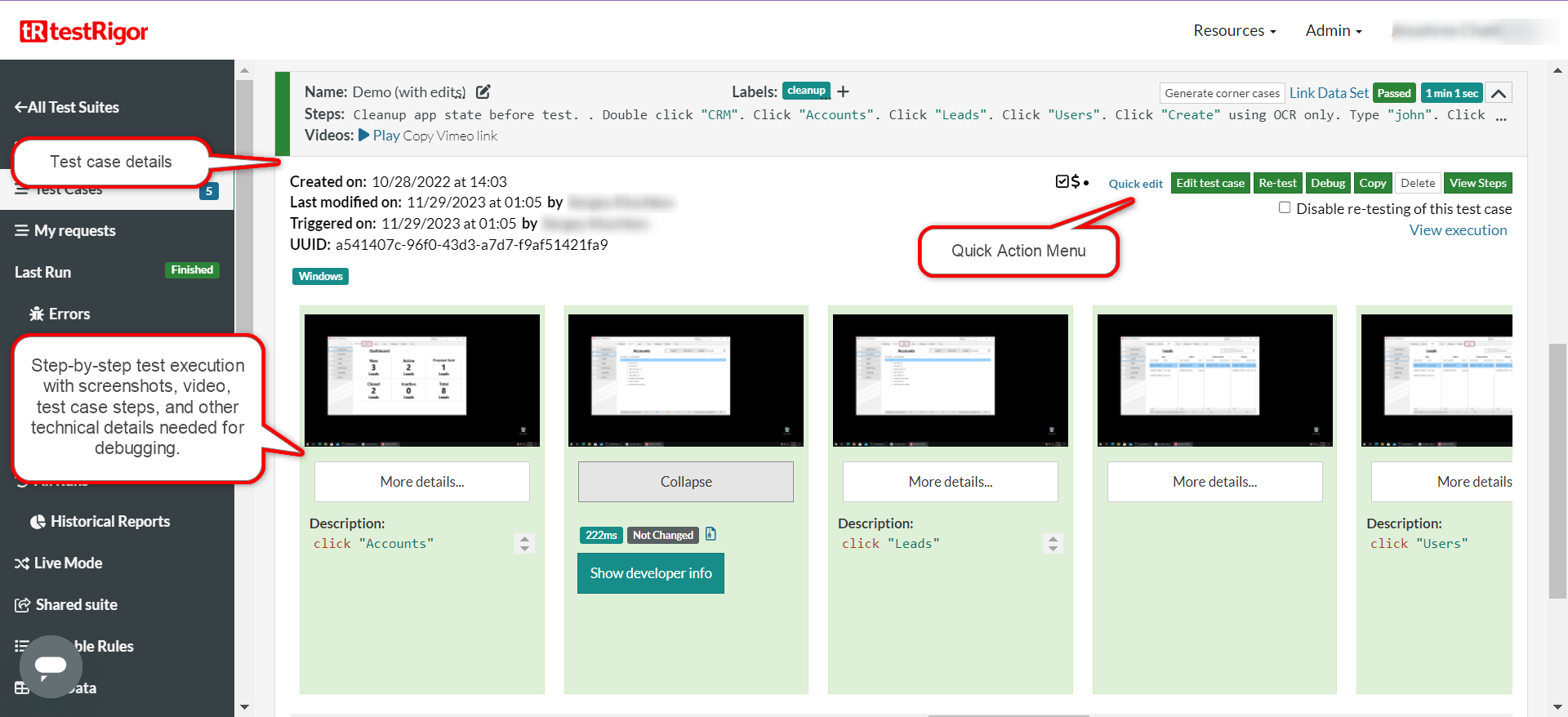The width and height of the screenshot is (1568, 717).
Task: Open the Admin dropdown menu
Action: pos(1333,31)
